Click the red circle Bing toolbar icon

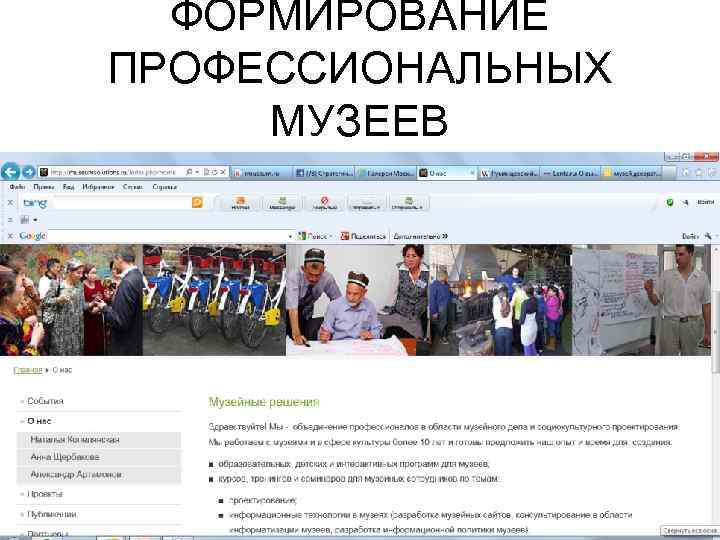pos(325,202)
